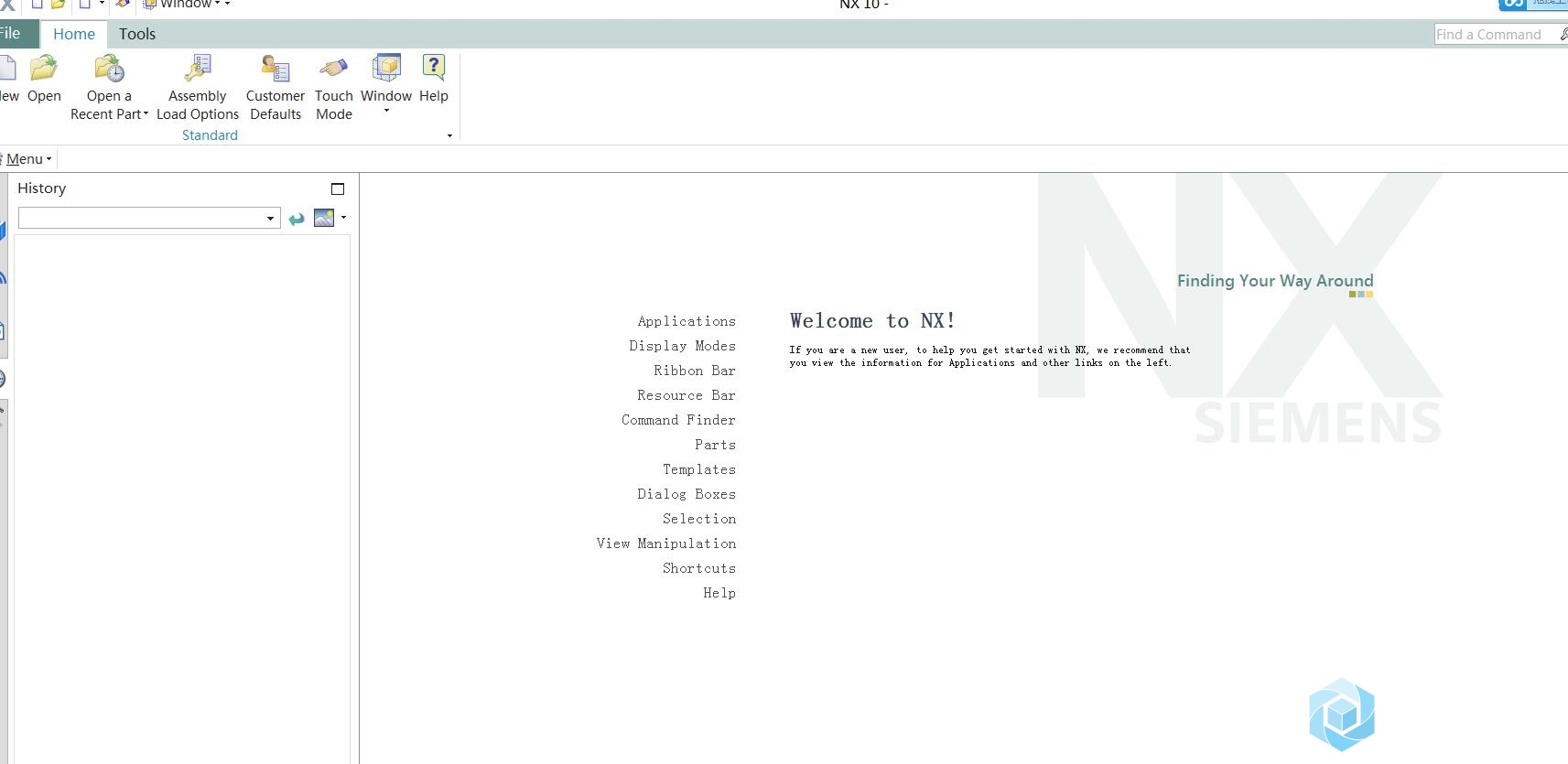The height and width of the screenshot is (764, 1568).
Task: Open the Dialog Boxes link
Action: [x=687, y=494]
